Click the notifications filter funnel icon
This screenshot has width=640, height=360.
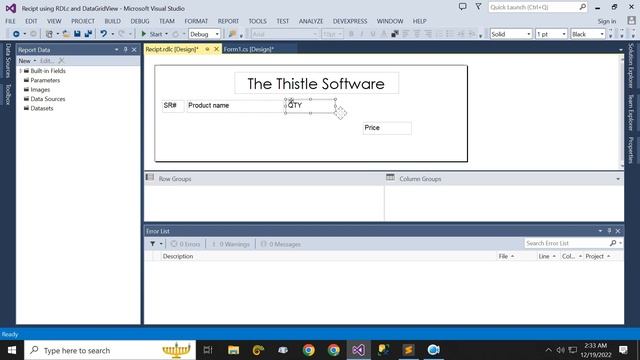[478, 7]
